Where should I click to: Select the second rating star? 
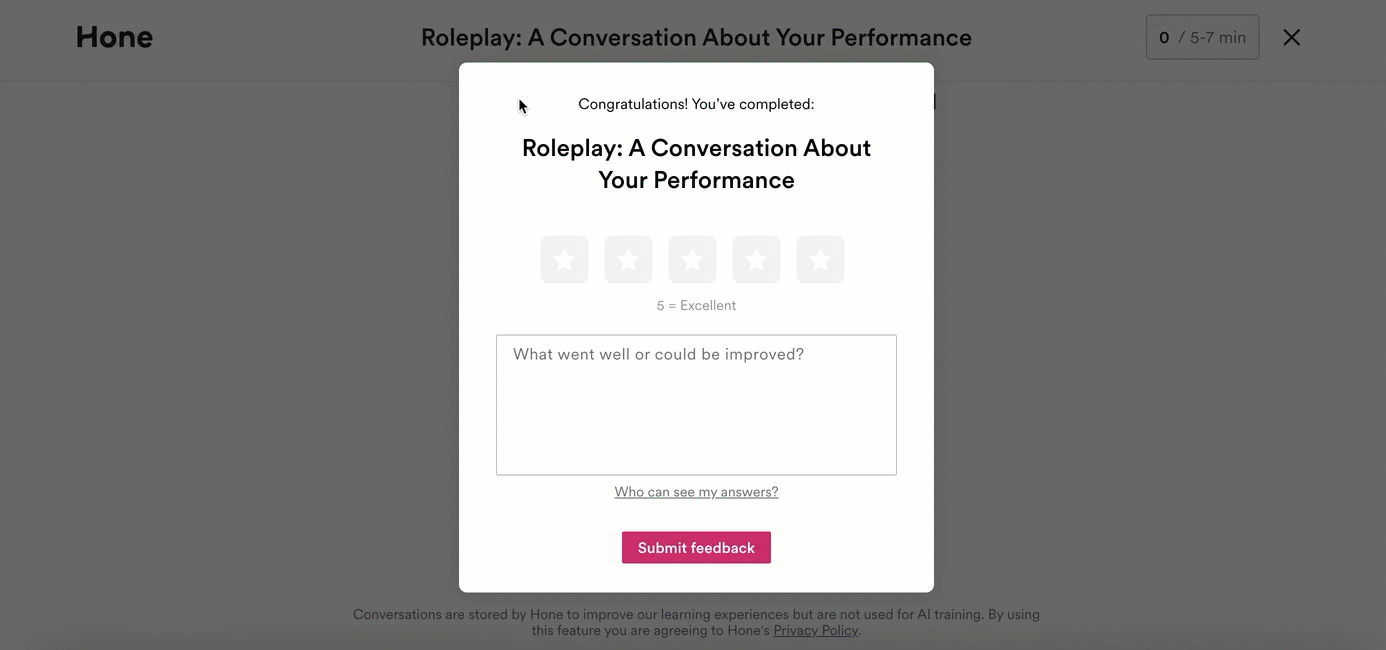628,260
